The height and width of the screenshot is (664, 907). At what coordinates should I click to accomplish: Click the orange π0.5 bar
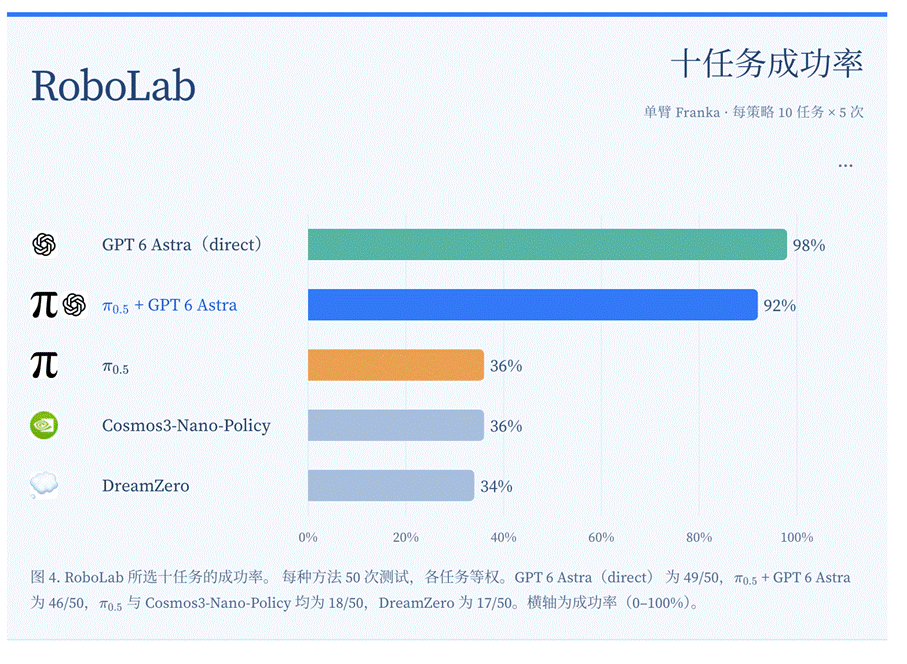tap(396, 365)
